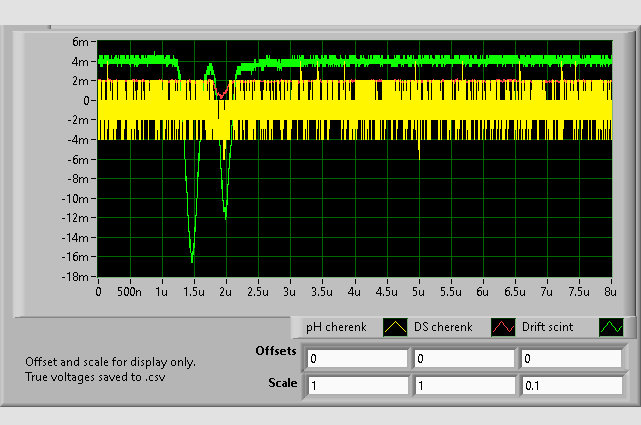Image resolution: width=641 pixels, height=425 pixels.
Task: Select the Drift scint legend label
Action: (551, 327)
